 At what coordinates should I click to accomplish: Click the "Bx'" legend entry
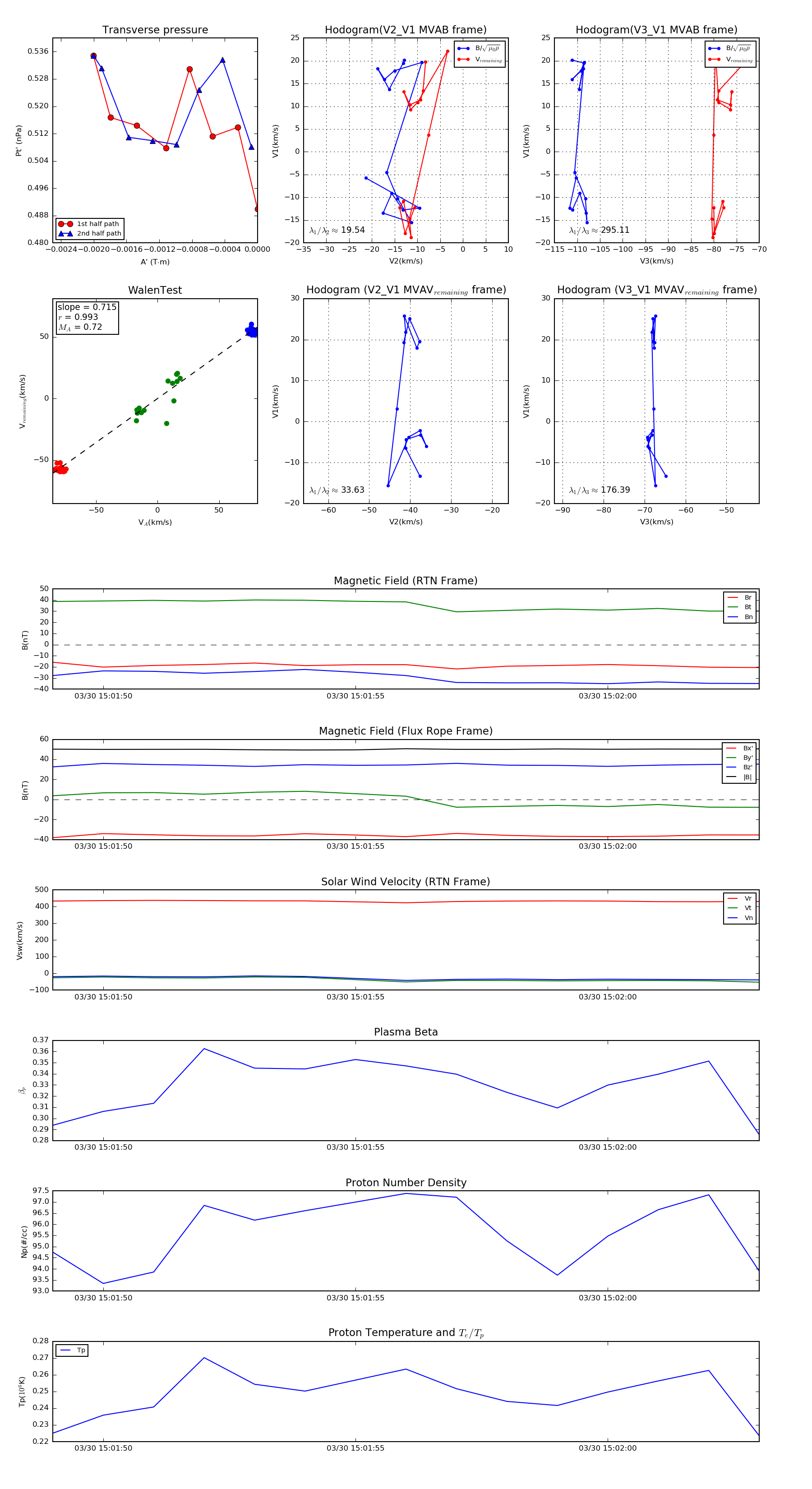(739, 749)
